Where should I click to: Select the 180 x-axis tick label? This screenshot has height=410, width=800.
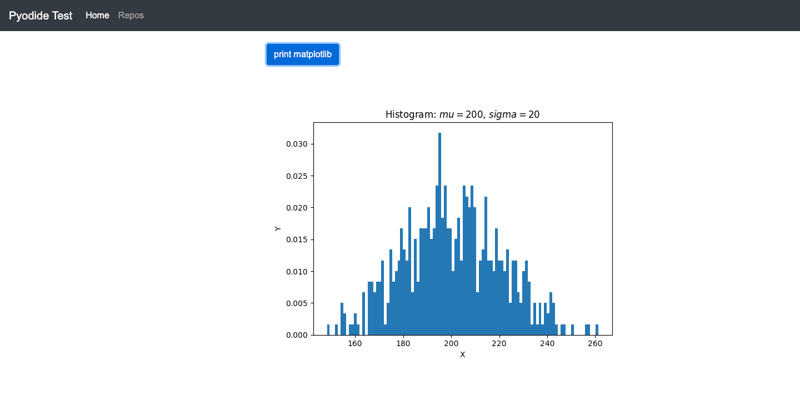(x=403, y=343)
